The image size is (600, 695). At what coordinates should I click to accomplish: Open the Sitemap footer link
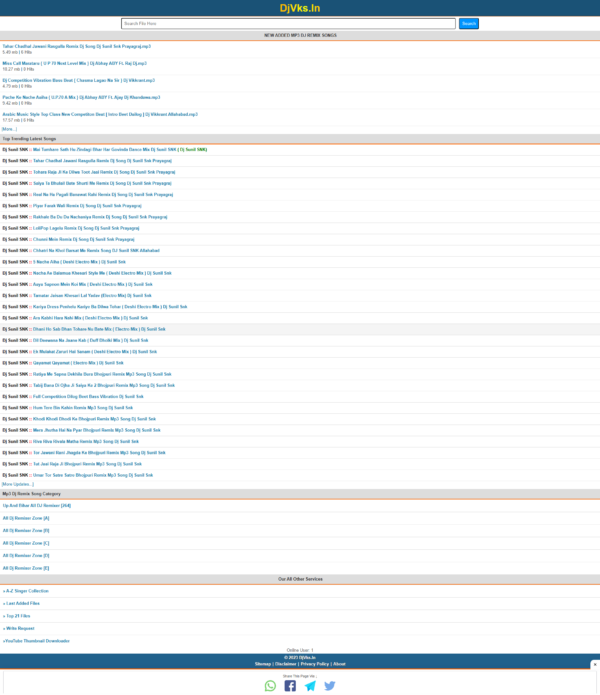(263, 664)
